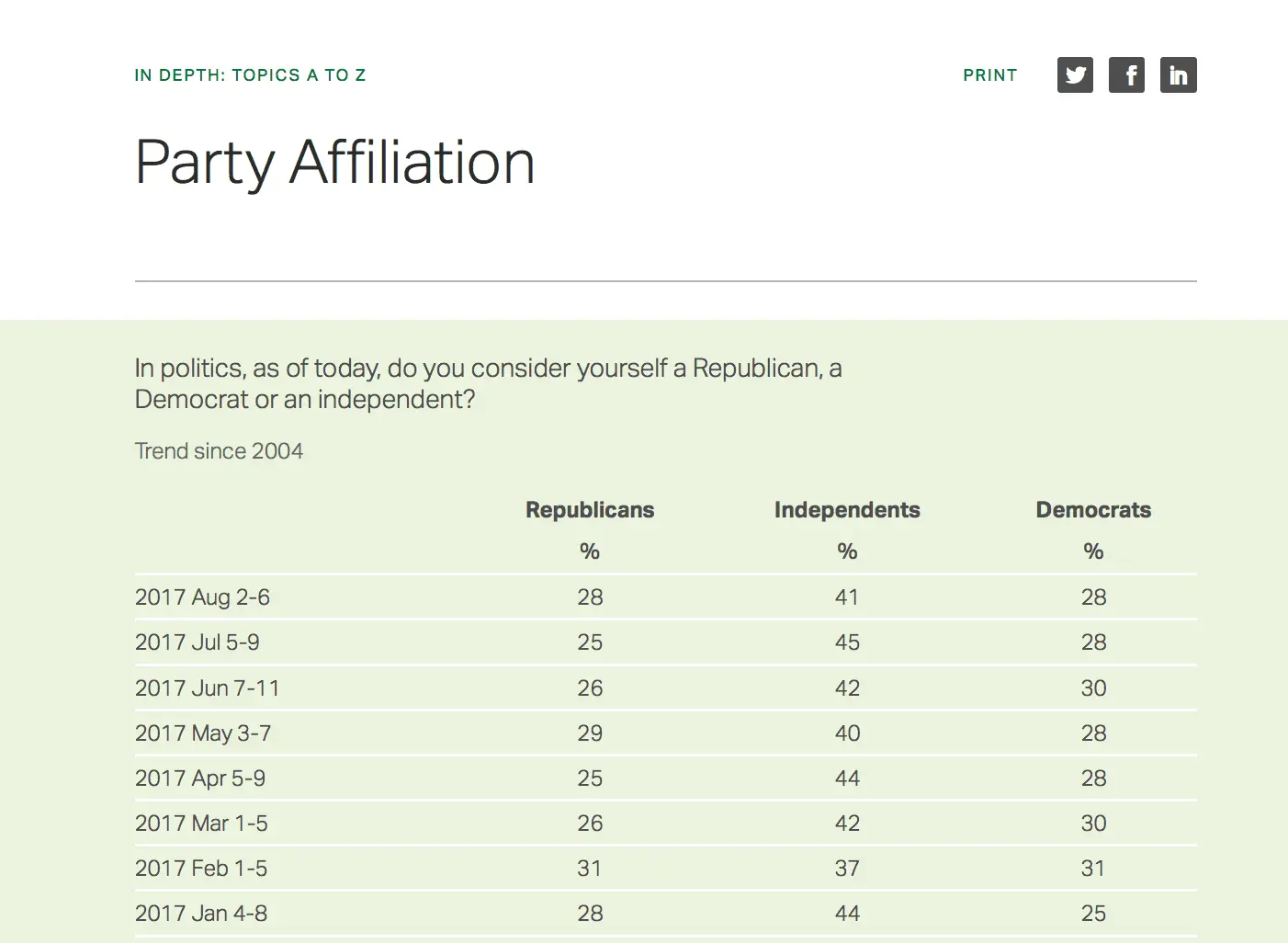Share the page on Twitter
The height and width of the screenshot is (943, 1288).
pyautogui.click(x=1075, y=75)
